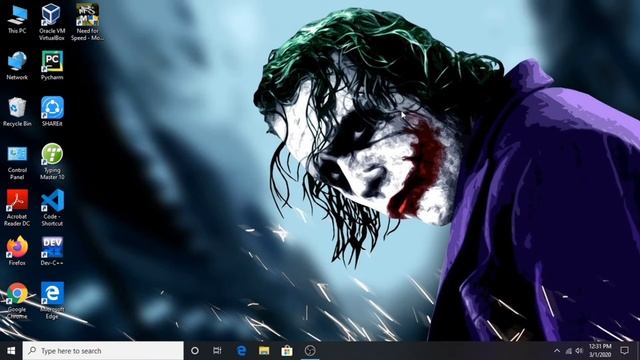Viewport: 640px width, 360px height.
Task: Open network status in the system tray
Action: (569, 351)
